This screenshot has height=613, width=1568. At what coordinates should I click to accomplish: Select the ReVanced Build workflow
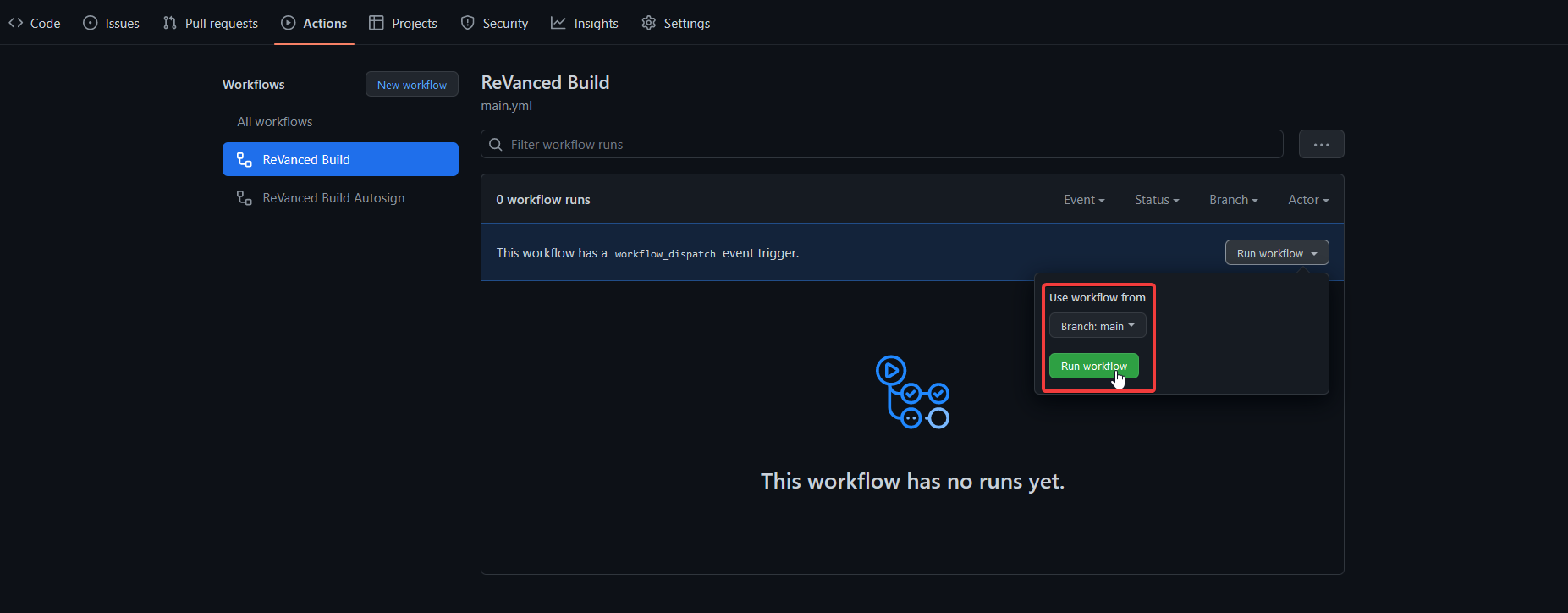coord(340,159)
